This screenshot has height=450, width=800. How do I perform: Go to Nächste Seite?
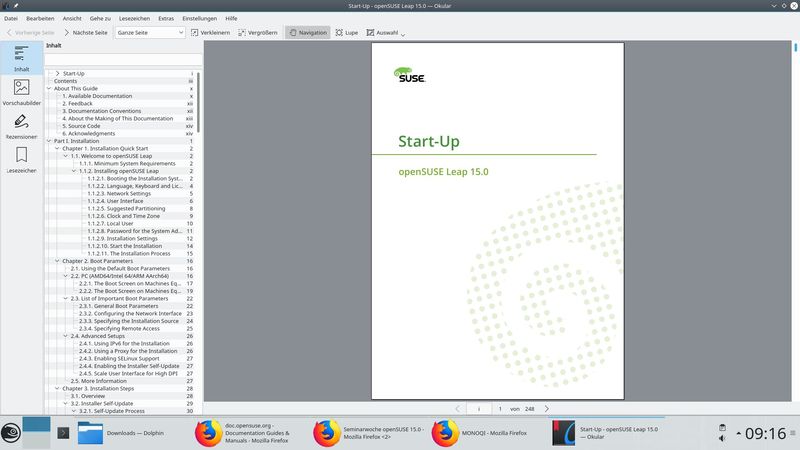[x=85, y=33]
